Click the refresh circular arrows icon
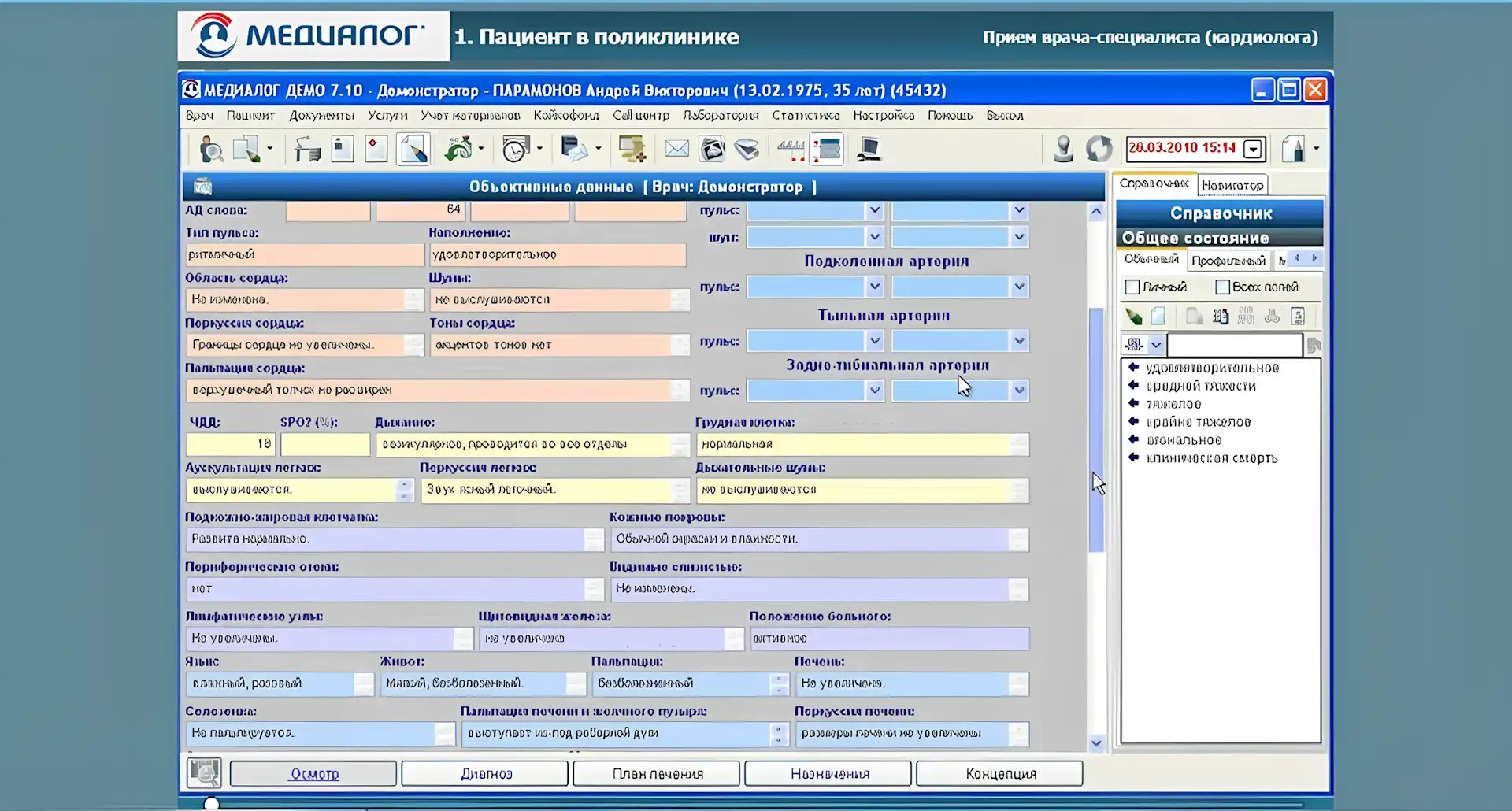This screenshot has width=1512, height=811. point(1099,149)
